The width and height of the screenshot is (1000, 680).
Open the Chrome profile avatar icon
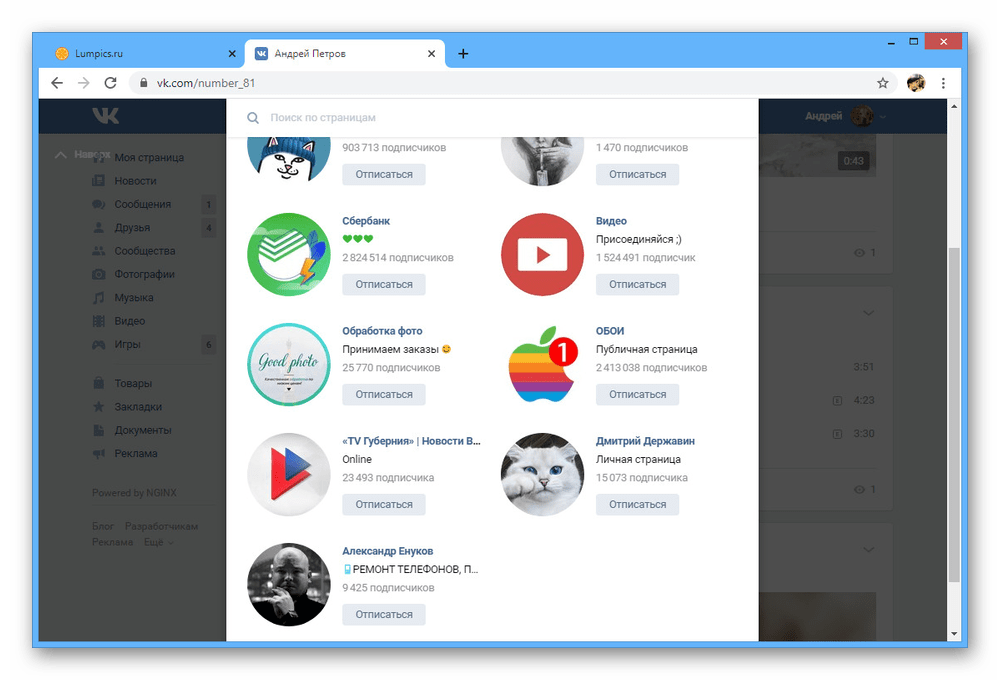click(916, 83)
